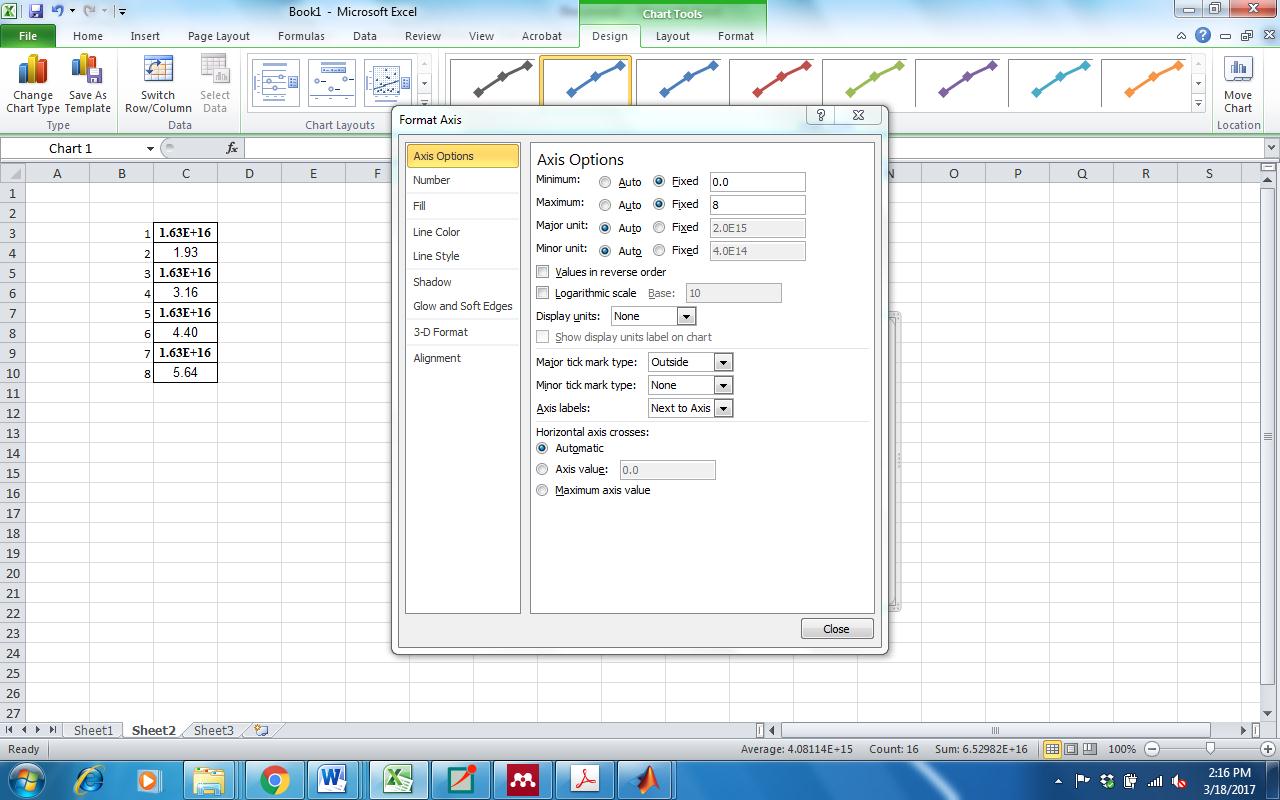
Task: Enable Values in reverse order
Action: tap(543, 271)
